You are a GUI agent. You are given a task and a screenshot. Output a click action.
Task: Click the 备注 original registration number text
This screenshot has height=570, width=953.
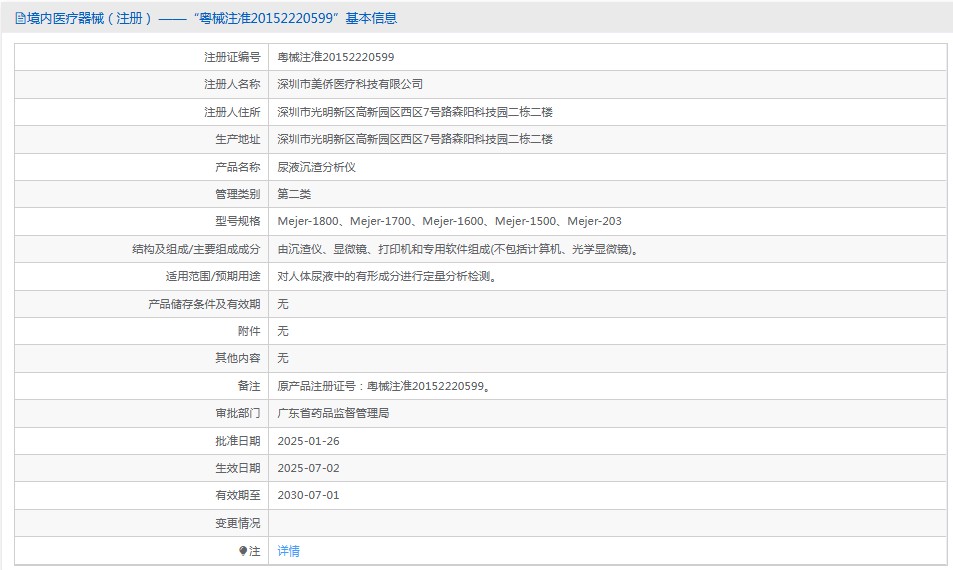pyautogui.click(x=384, y=386)
